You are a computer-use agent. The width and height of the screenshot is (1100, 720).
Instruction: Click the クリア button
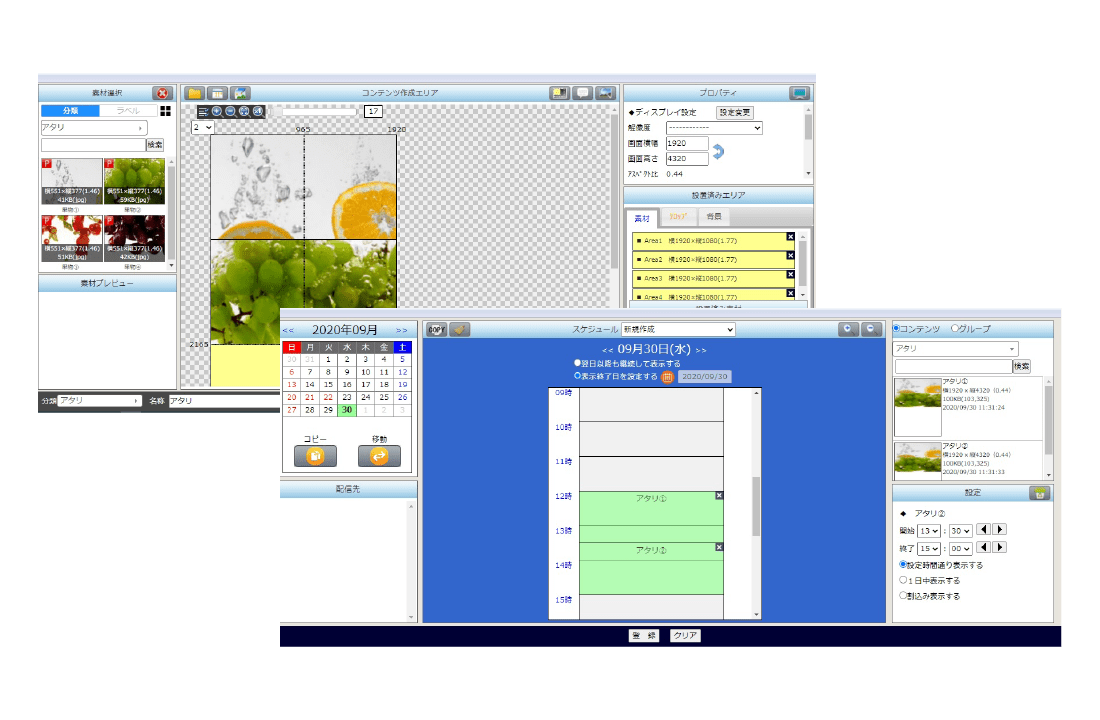[685, 636]
